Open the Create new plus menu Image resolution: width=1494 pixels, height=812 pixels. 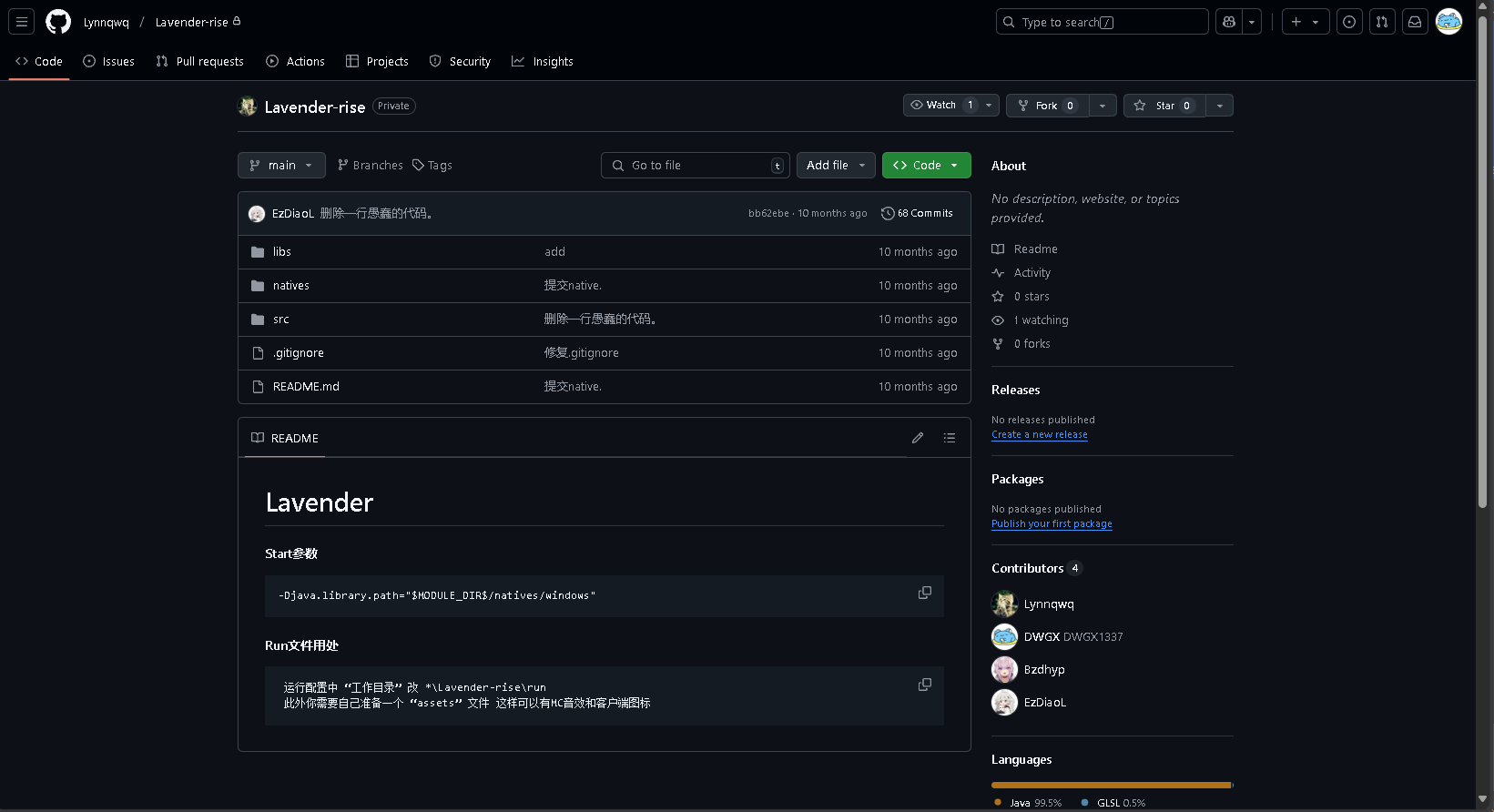(1306, 22)
